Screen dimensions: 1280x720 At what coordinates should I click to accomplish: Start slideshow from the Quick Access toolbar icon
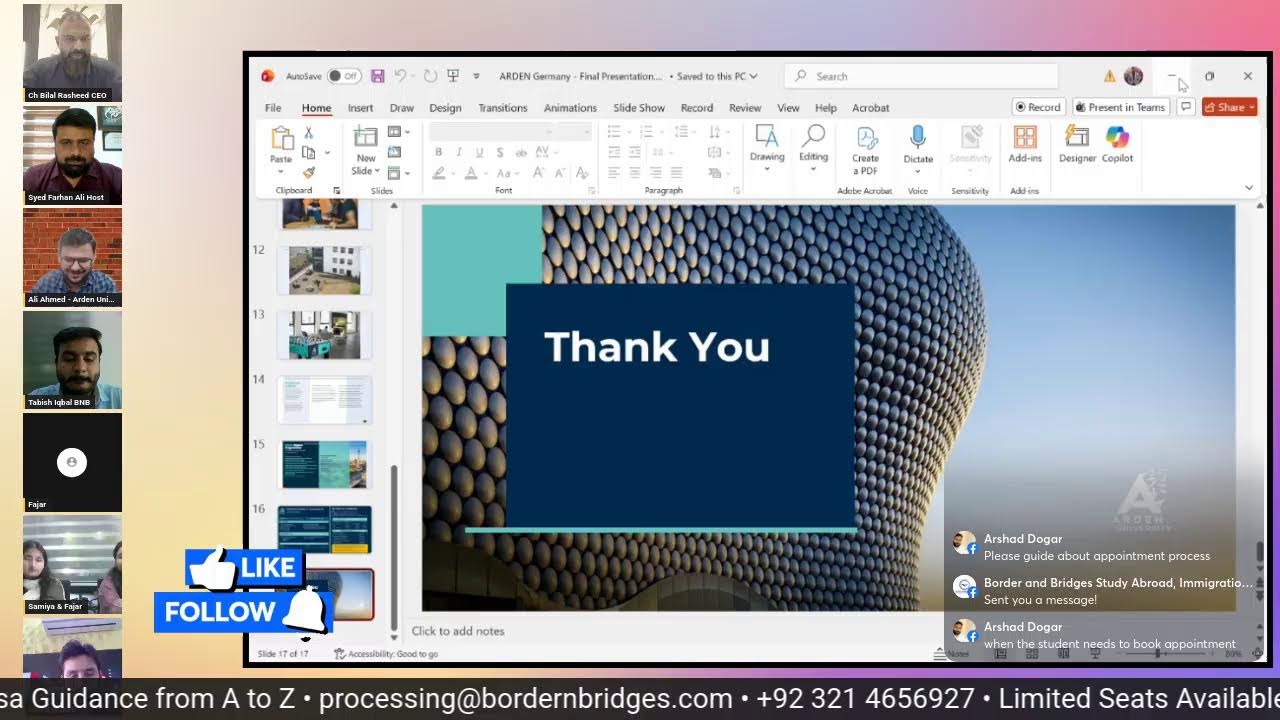click(x=453, y=76)
